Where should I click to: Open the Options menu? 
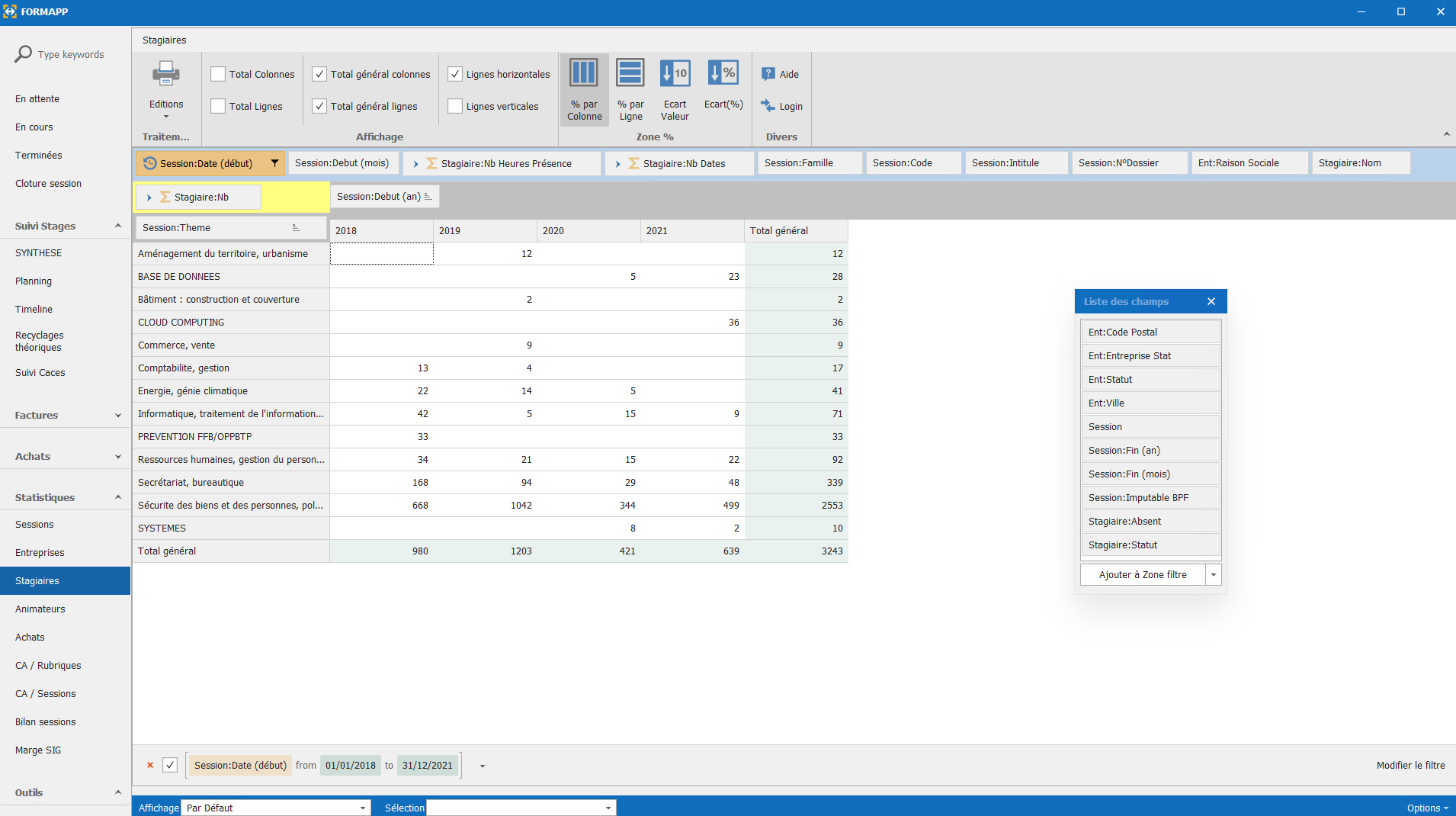(1427, 808)
